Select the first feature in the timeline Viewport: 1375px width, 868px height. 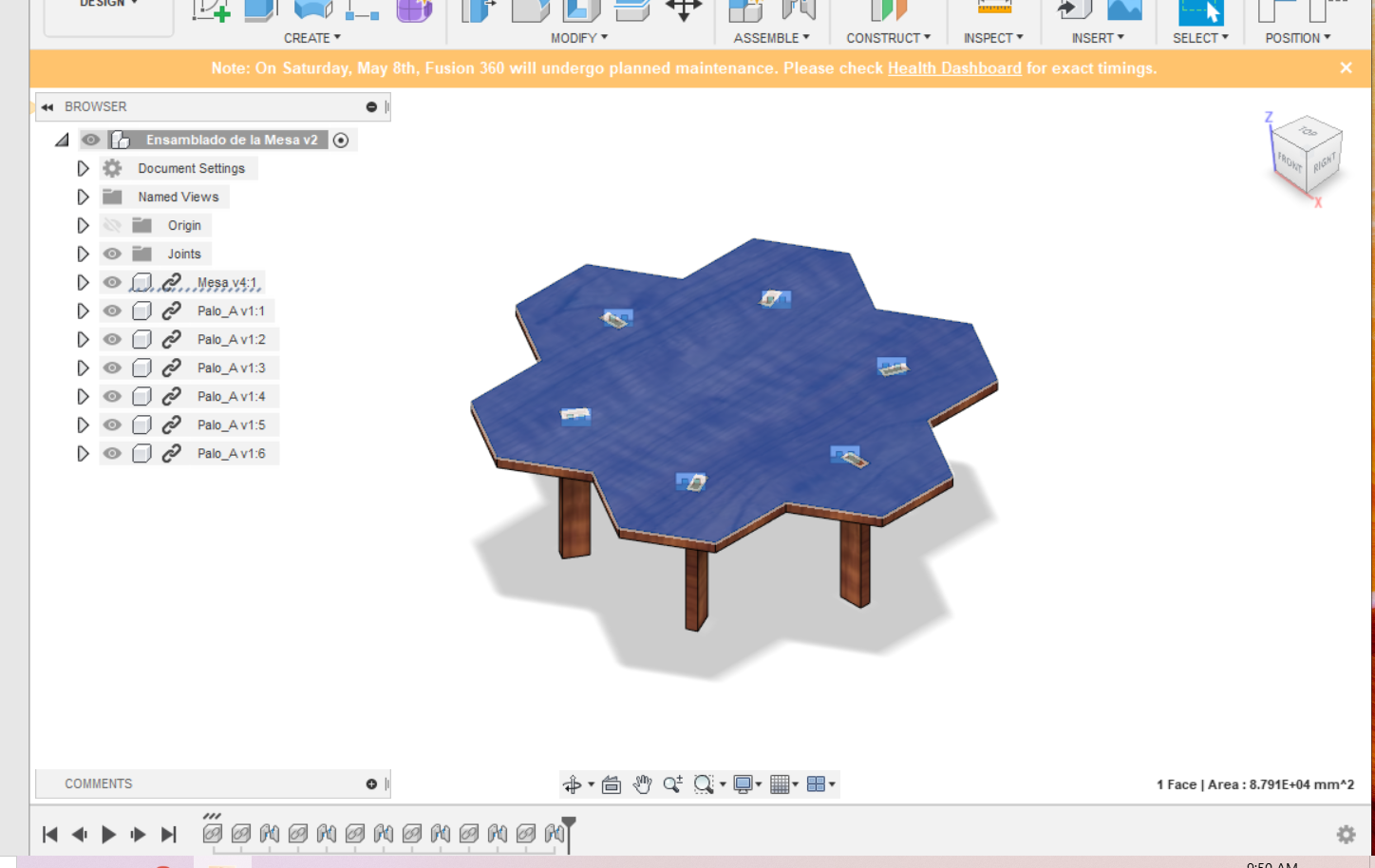click(213, 834)
